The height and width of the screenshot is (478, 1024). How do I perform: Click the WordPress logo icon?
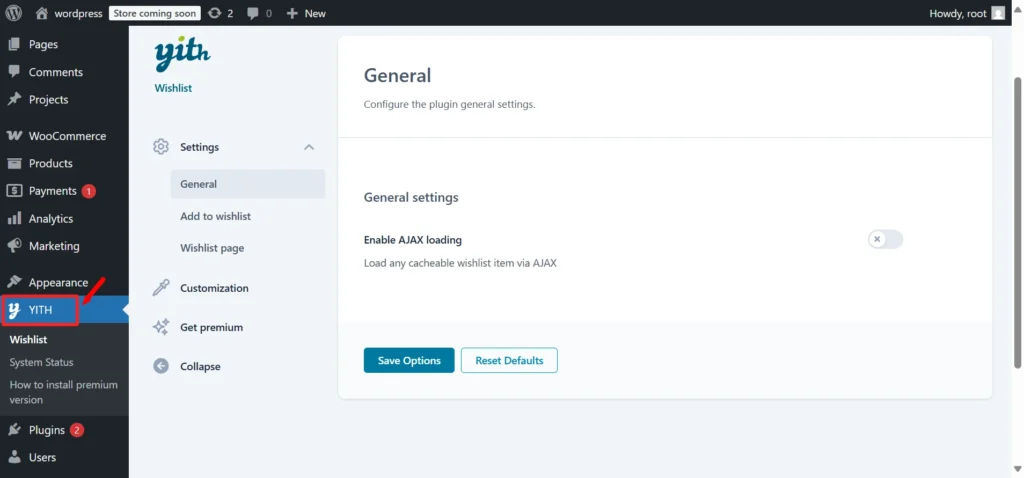(14, 13)
